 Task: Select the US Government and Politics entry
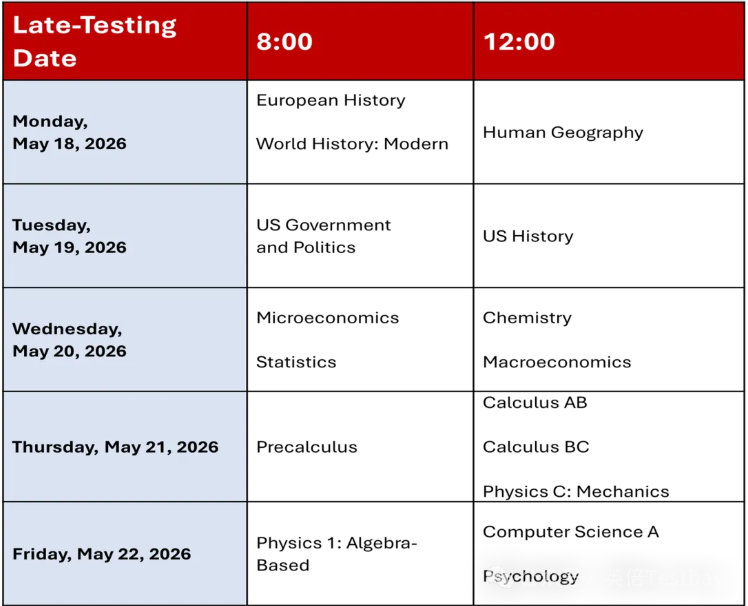pyautogui.click(x=323, y=236)
